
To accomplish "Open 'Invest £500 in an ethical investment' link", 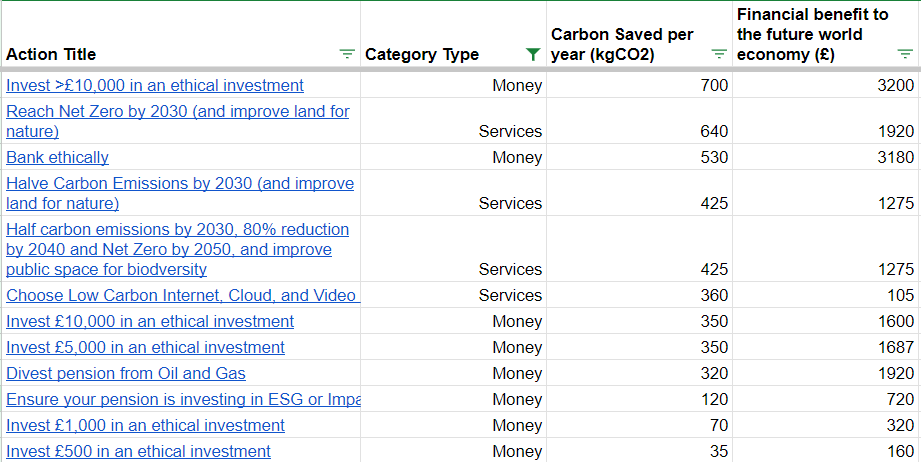I will [139, 452].
